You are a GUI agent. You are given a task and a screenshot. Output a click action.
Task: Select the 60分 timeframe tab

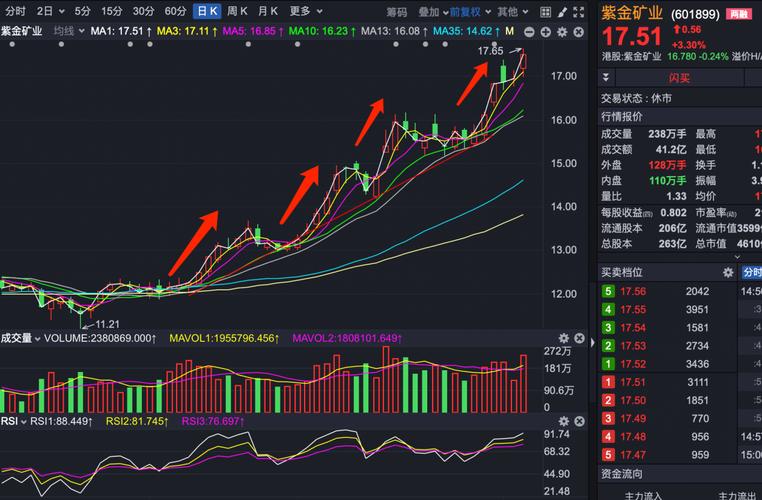click(175, 12)
